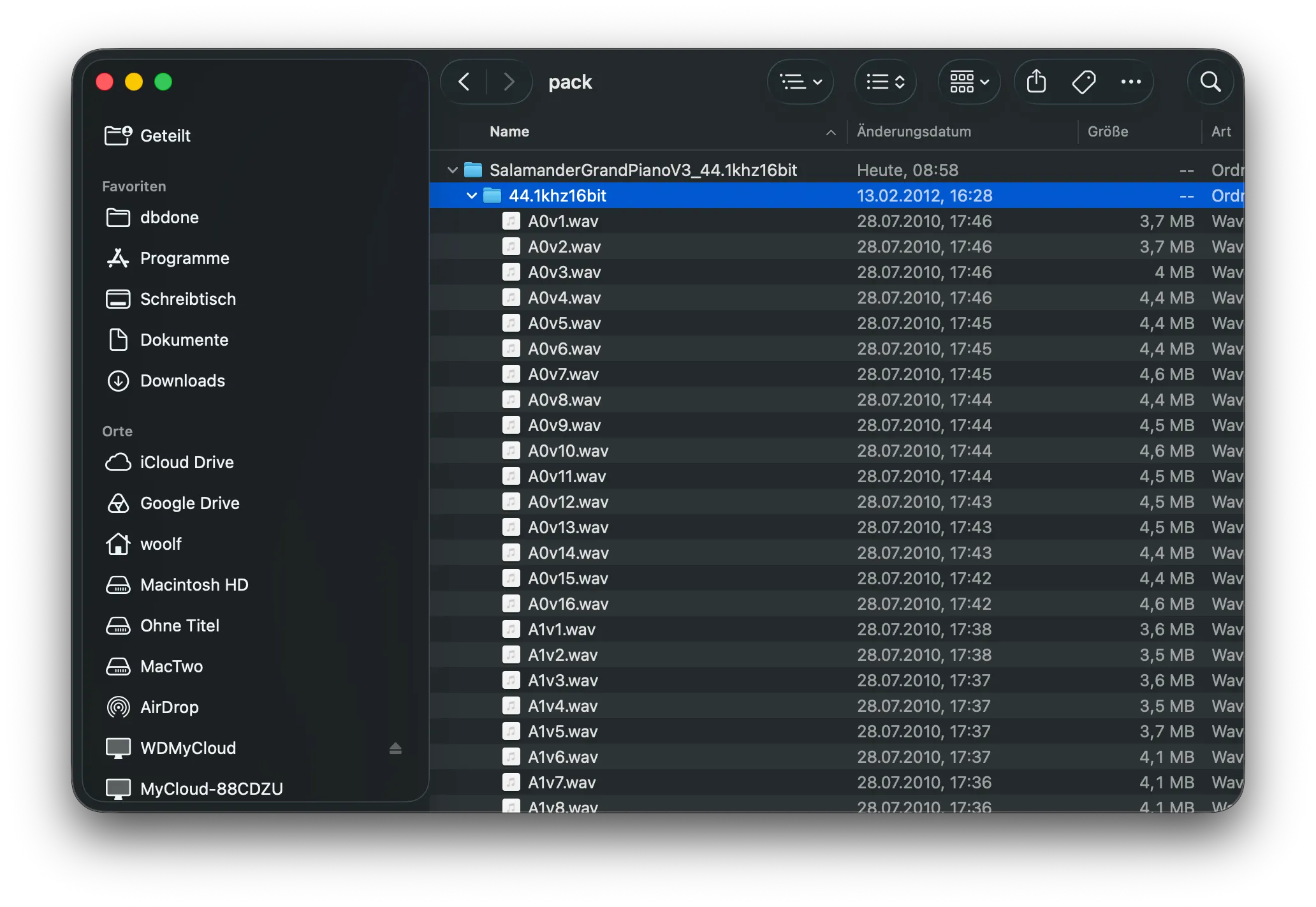Select the file A0v16.wav
Screen dimensions: 1316x907
tap(837, 604)
